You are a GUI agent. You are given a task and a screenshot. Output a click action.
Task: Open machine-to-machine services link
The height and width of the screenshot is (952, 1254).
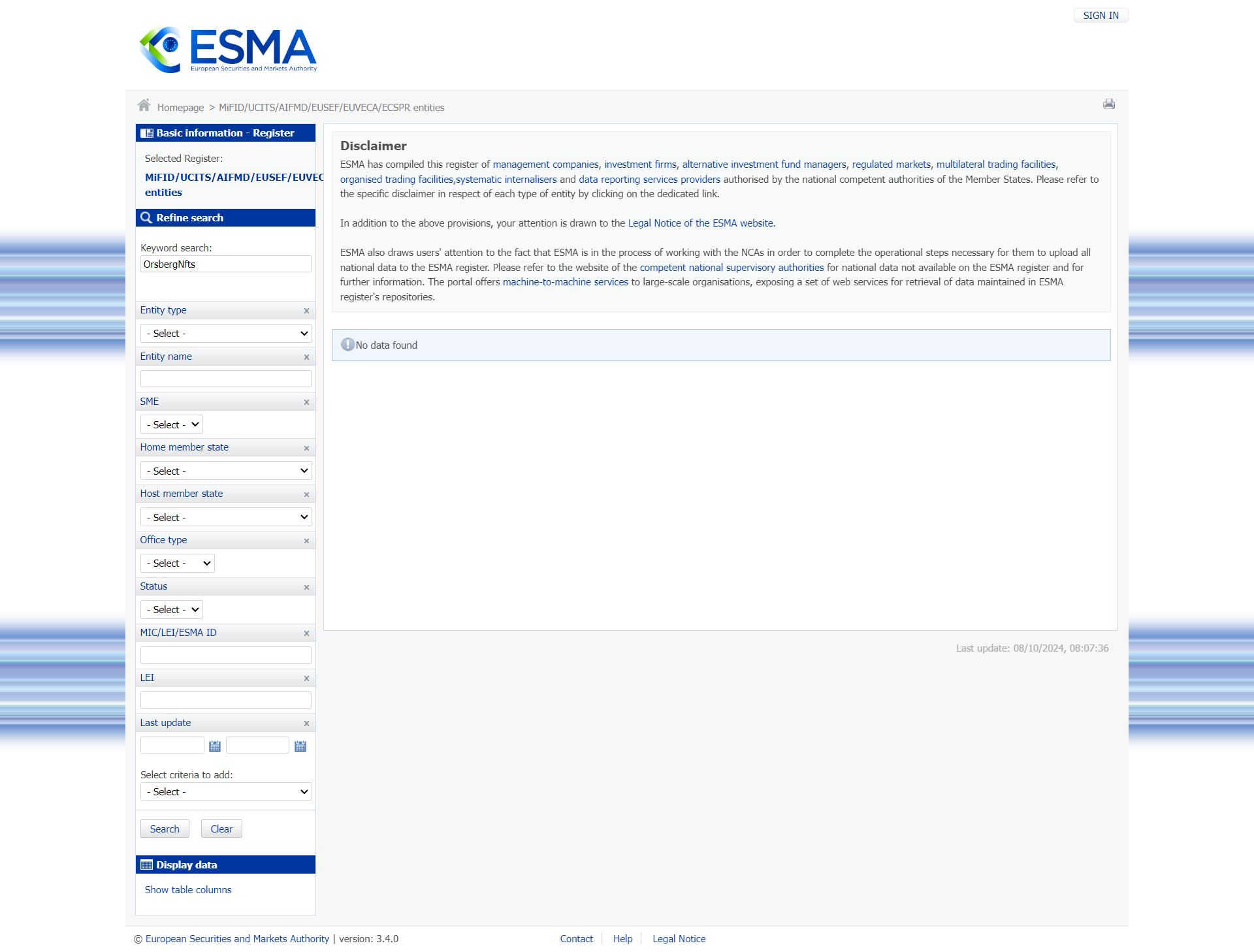tap(566, 282)
